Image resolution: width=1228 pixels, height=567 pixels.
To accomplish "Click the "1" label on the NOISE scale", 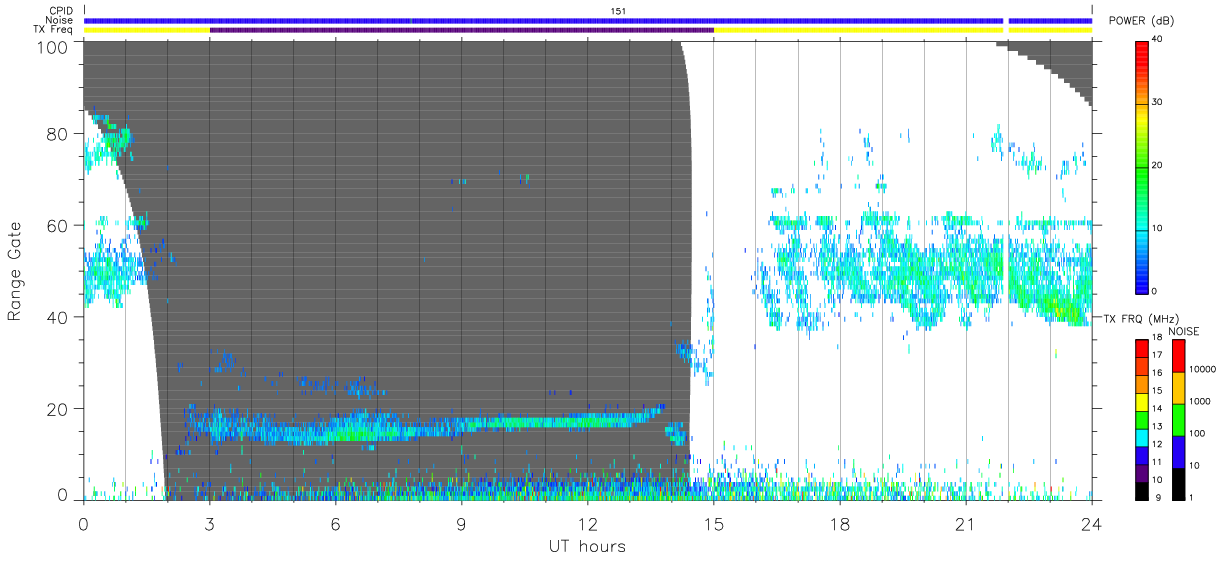I will 1191,497.
